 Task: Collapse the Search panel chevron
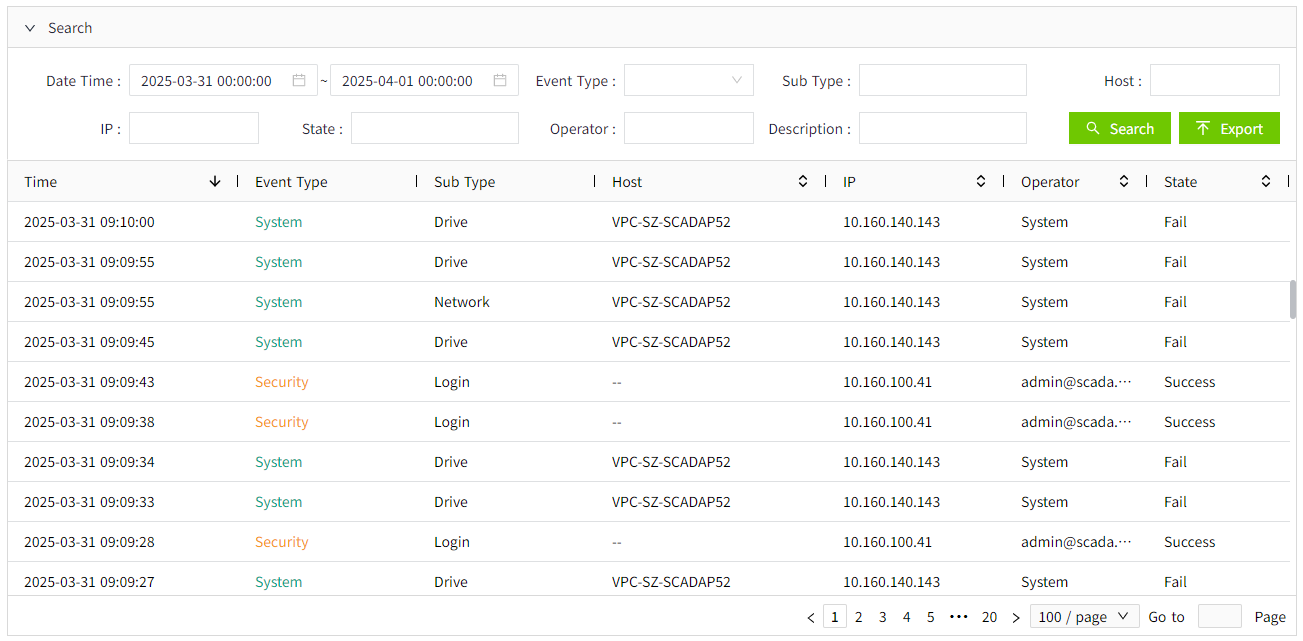pos(30,28)
